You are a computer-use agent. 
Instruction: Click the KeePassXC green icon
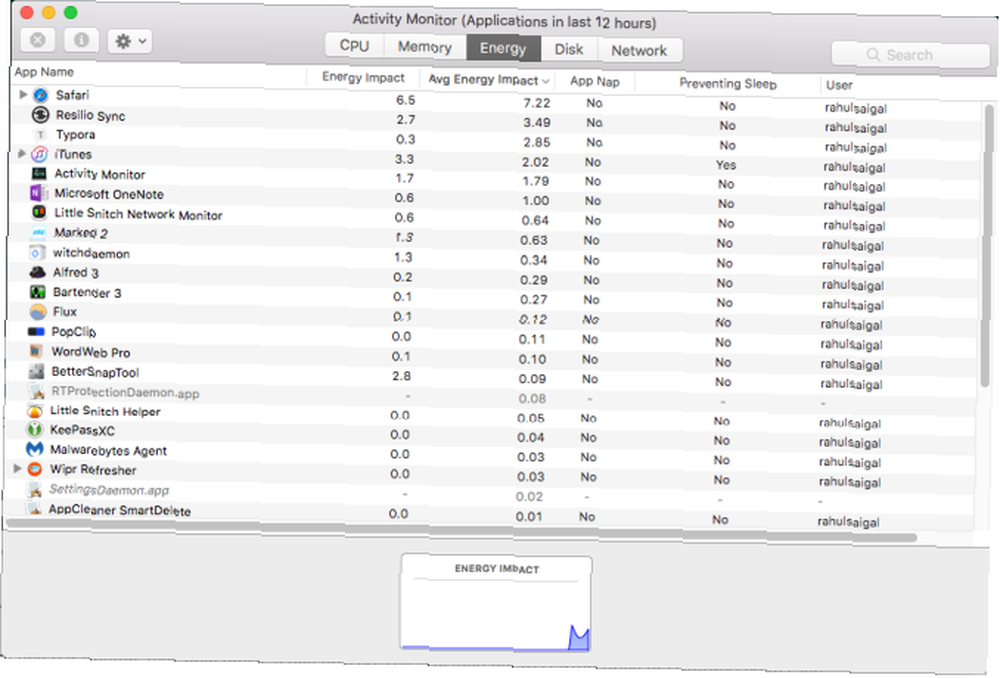34,430
